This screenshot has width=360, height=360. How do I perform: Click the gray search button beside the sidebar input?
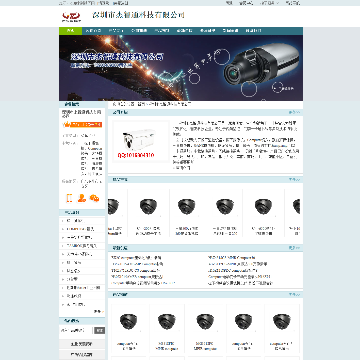click(99, 330)
